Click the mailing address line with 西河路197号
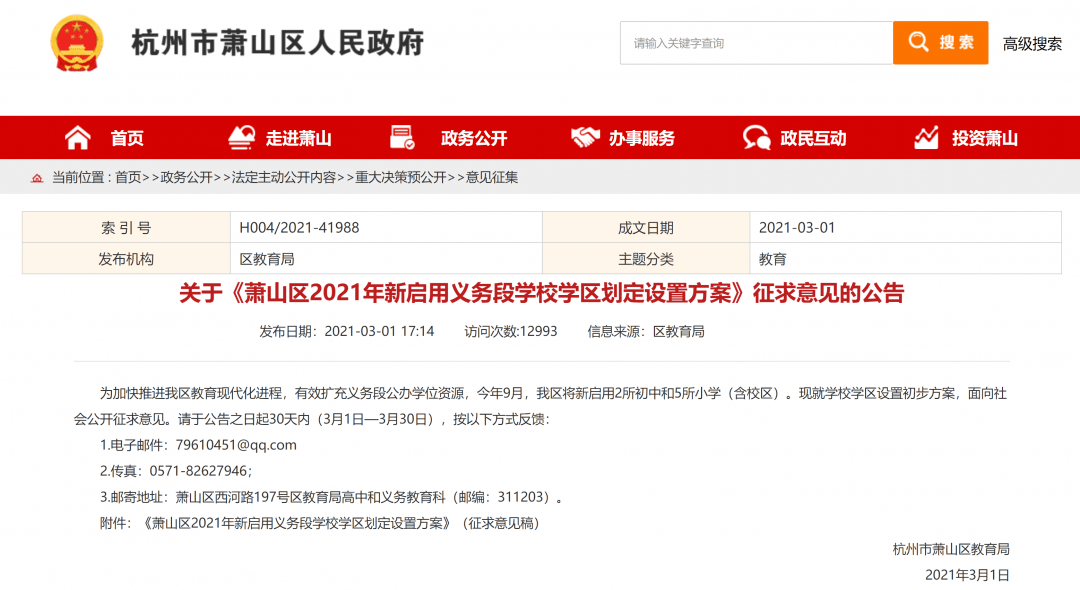Screen dimensions: 1080x590 click(331, 497)
